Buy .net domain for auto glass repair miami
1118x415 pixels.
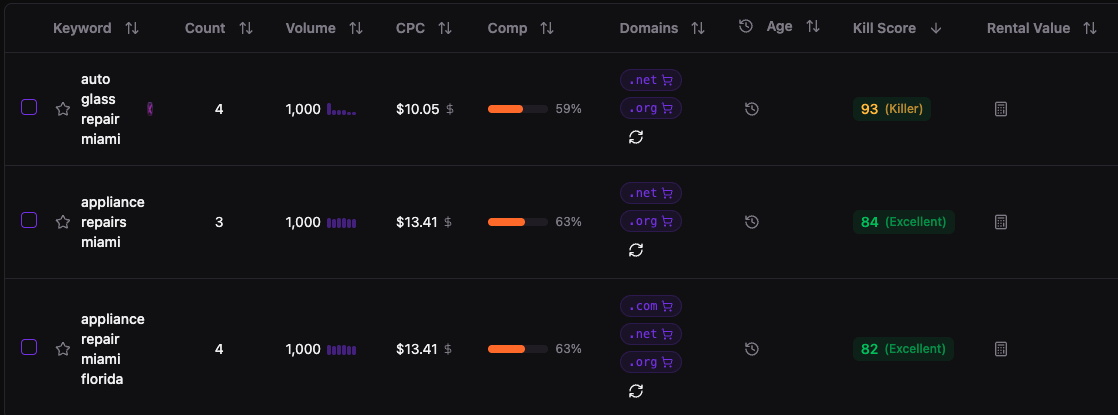tap(650, 80)
